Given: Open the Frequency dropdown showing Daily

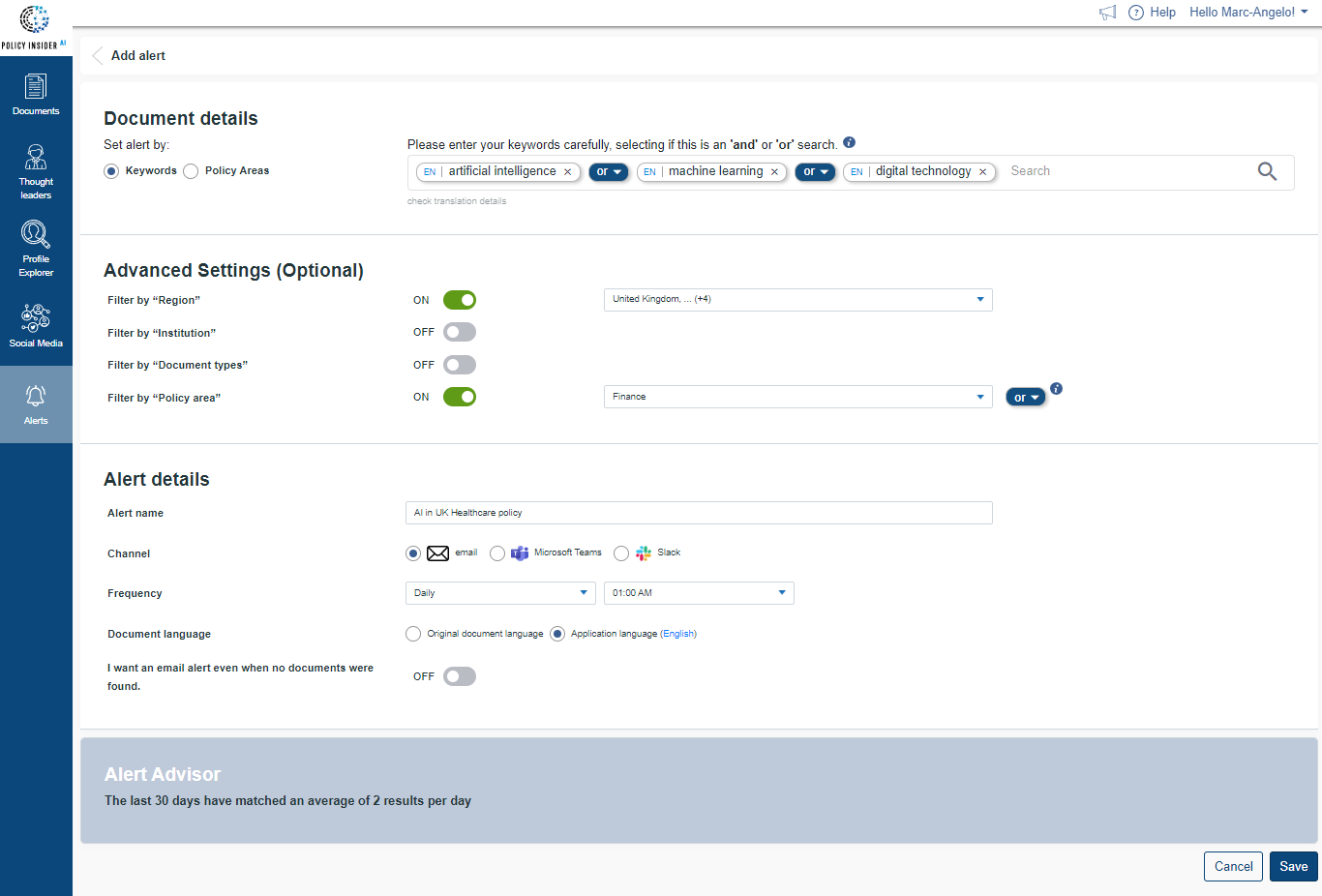Looking at the screenshot, I should click(499, 592).
